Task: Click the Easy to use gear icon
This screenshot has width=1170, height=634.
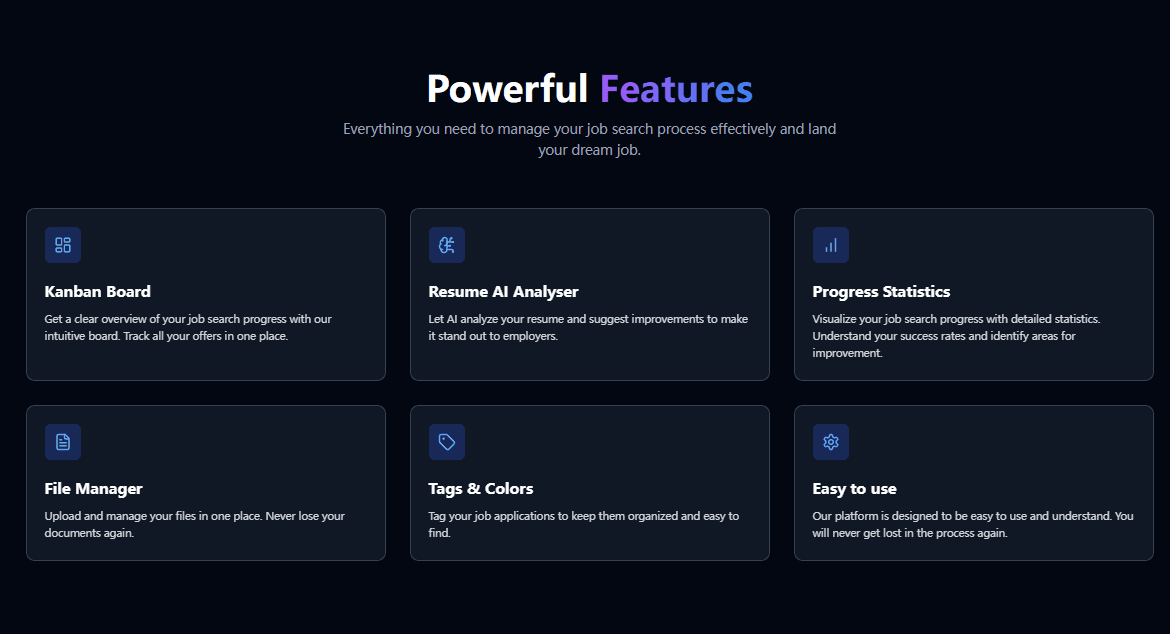Action: [831, 442]
